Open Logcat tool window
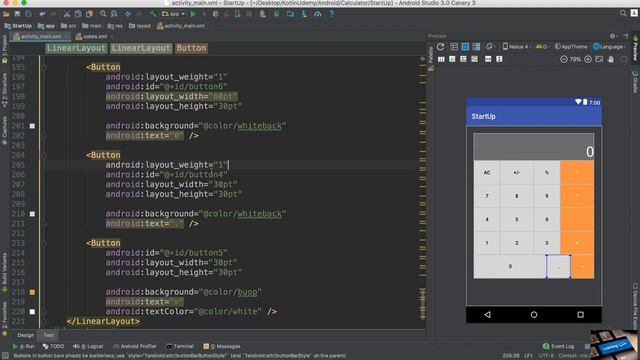The width and height of the screenshot is (640, 360). [x=88, y=346]
